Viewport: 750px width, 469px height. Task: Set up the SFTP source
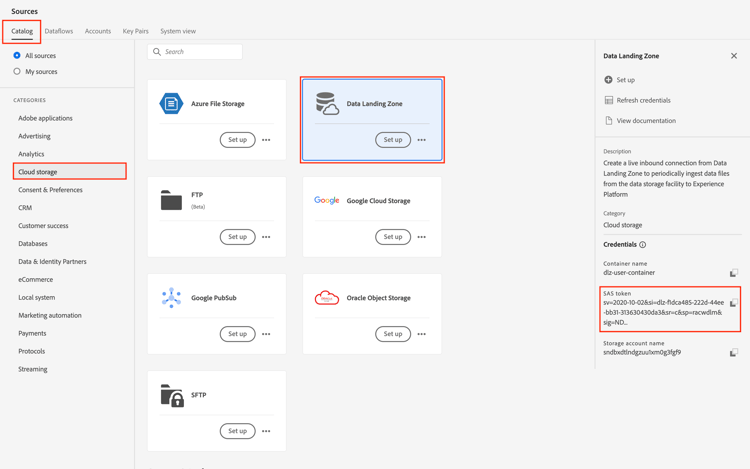[x=237, y=431]
